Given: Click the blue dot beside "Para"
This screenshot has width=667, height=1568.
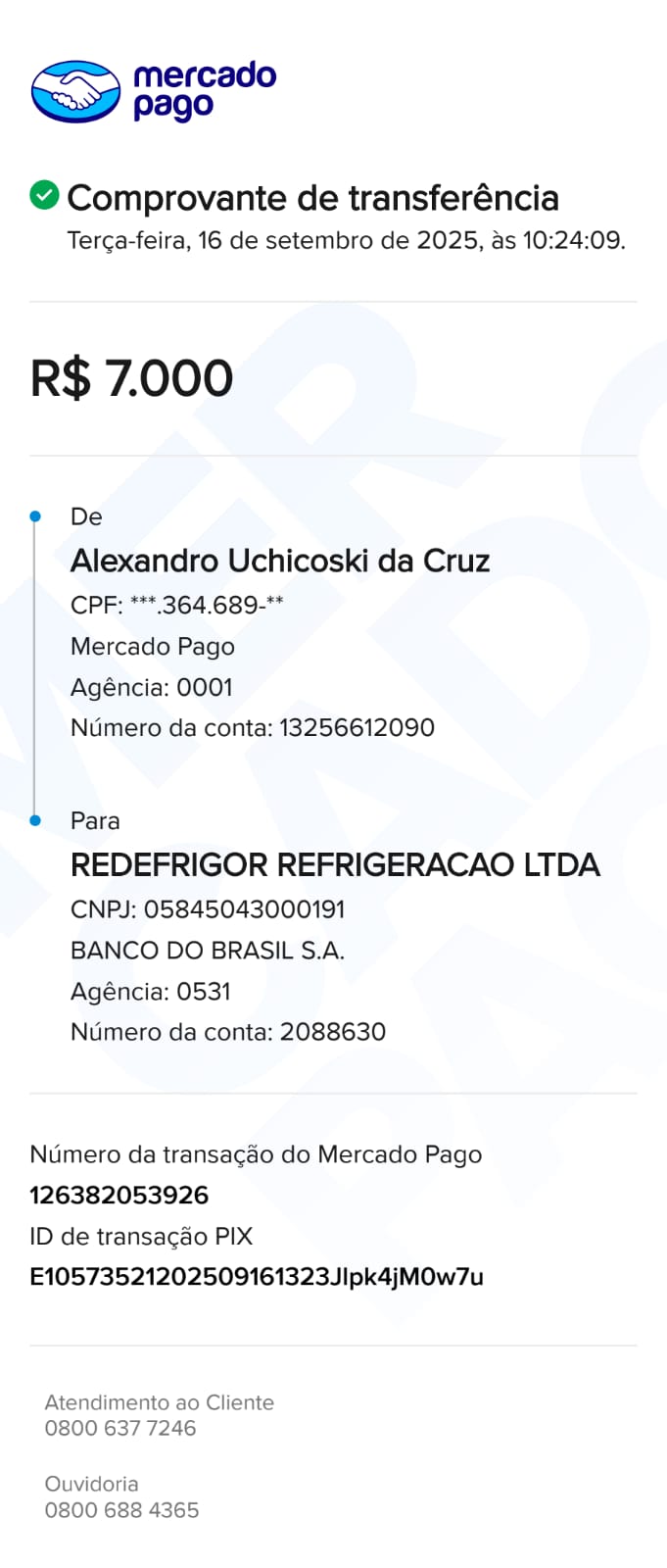Looking at the screenshot, I should click(x=36, y=820).
